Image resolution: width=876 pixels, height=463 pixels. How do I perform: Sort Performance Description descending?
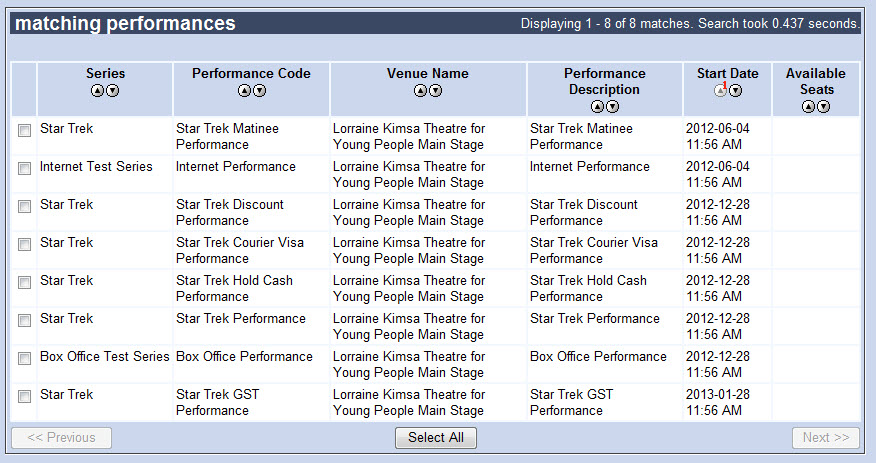(613, 107)
